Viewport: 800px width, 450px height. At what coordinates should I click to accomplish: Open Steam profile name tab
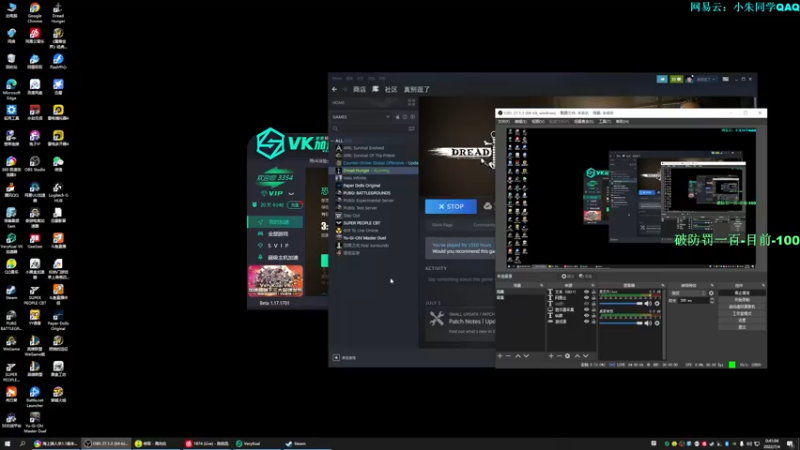417,89
